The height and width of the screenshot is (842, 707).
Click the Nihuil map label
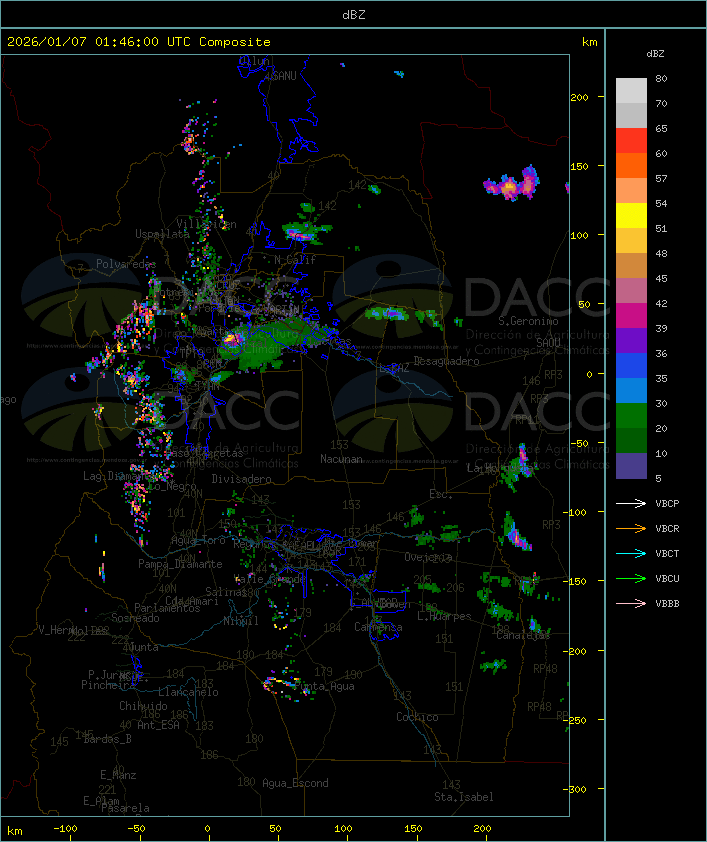point(240,621)
